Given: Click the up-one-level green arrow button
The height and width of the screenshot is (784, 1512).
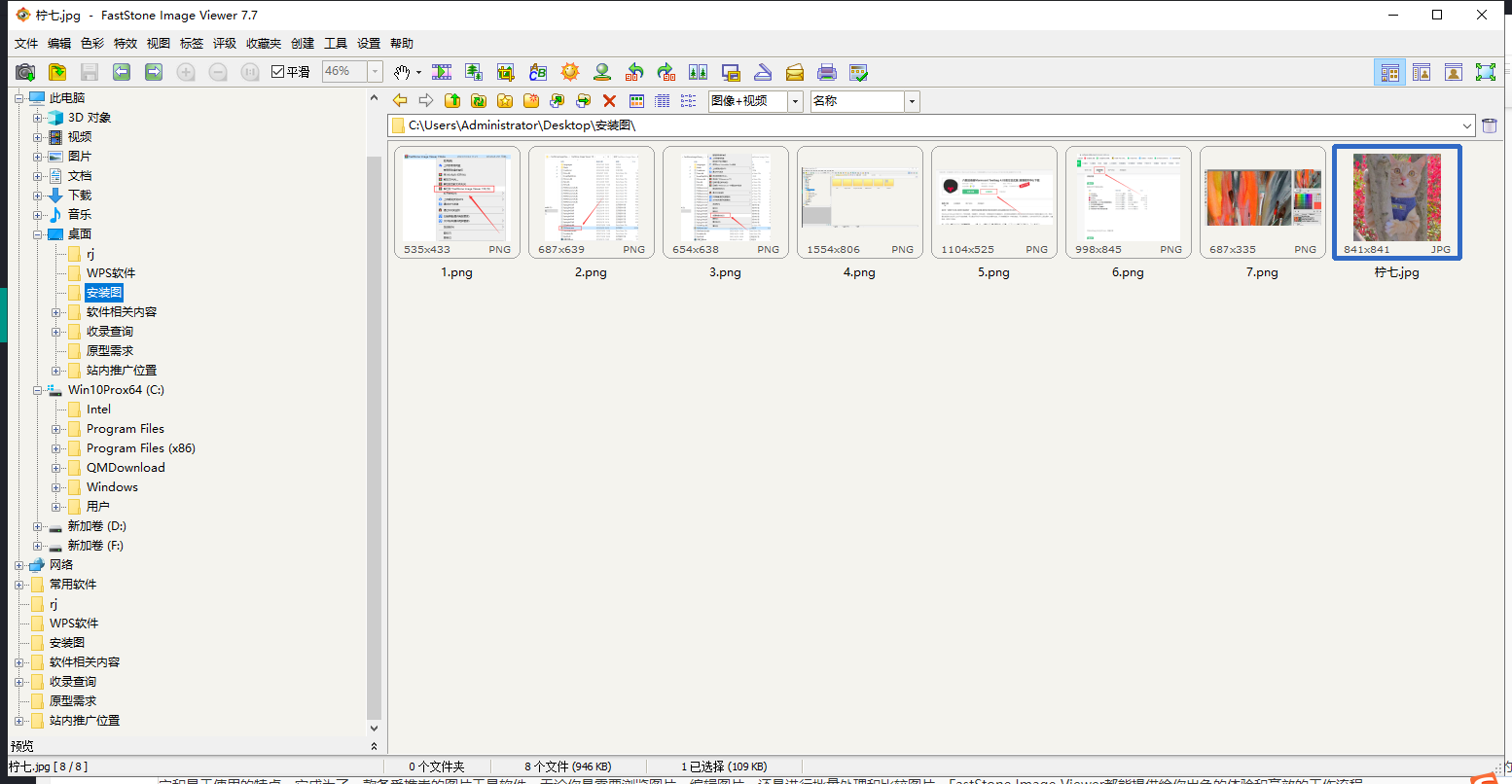Looking at the screenshot, I should pyautogui.click(x=452, y=100).
